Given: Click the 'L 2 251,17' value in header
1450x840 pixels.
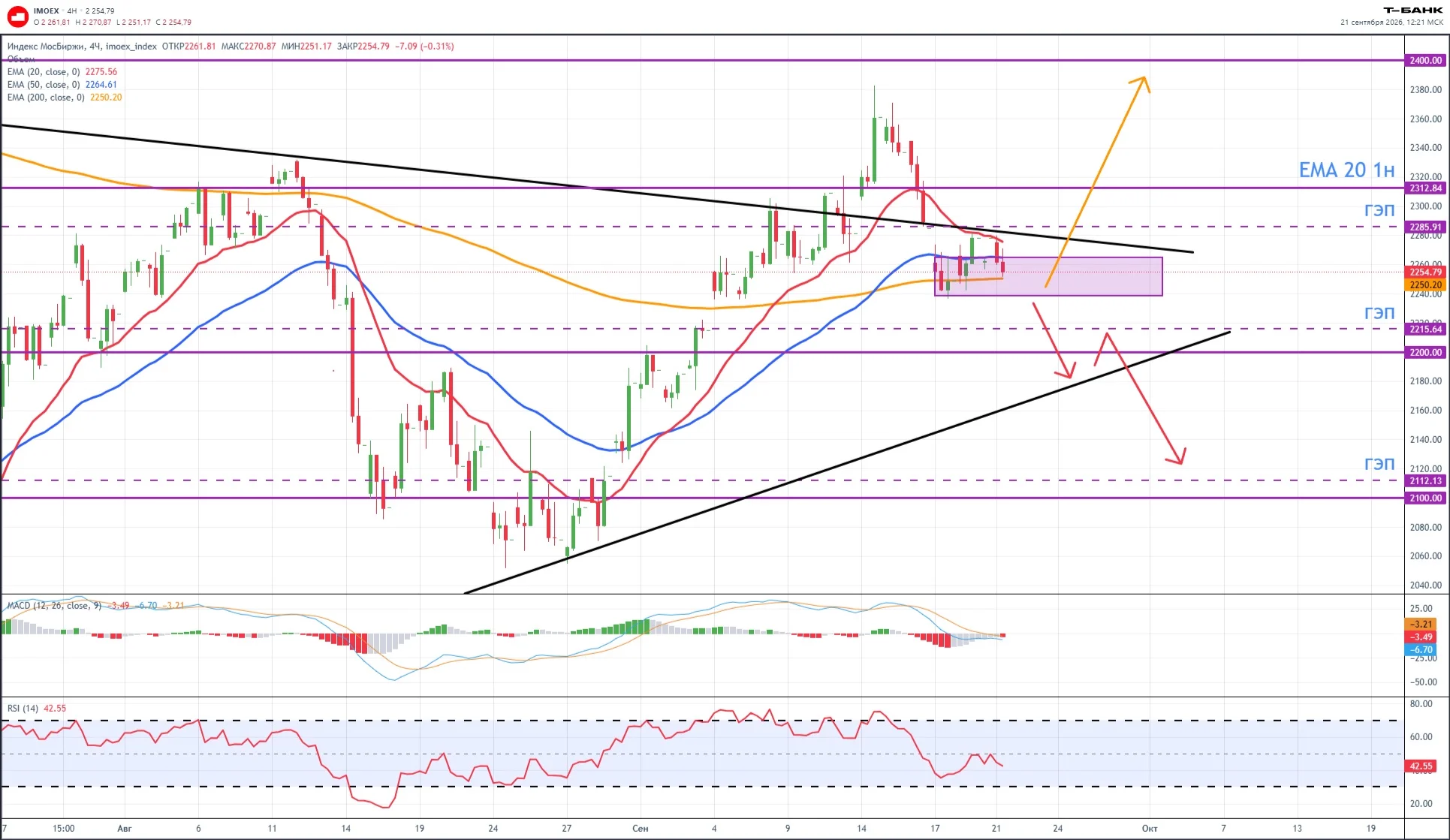Looking at the screenshot, I should (134, 22).
